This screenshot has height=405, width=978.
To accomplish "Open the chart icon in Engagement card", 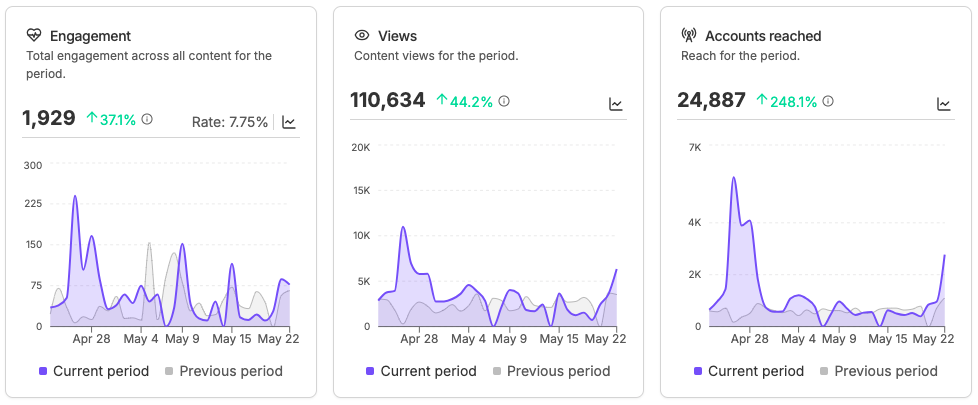I will [289, 122].
